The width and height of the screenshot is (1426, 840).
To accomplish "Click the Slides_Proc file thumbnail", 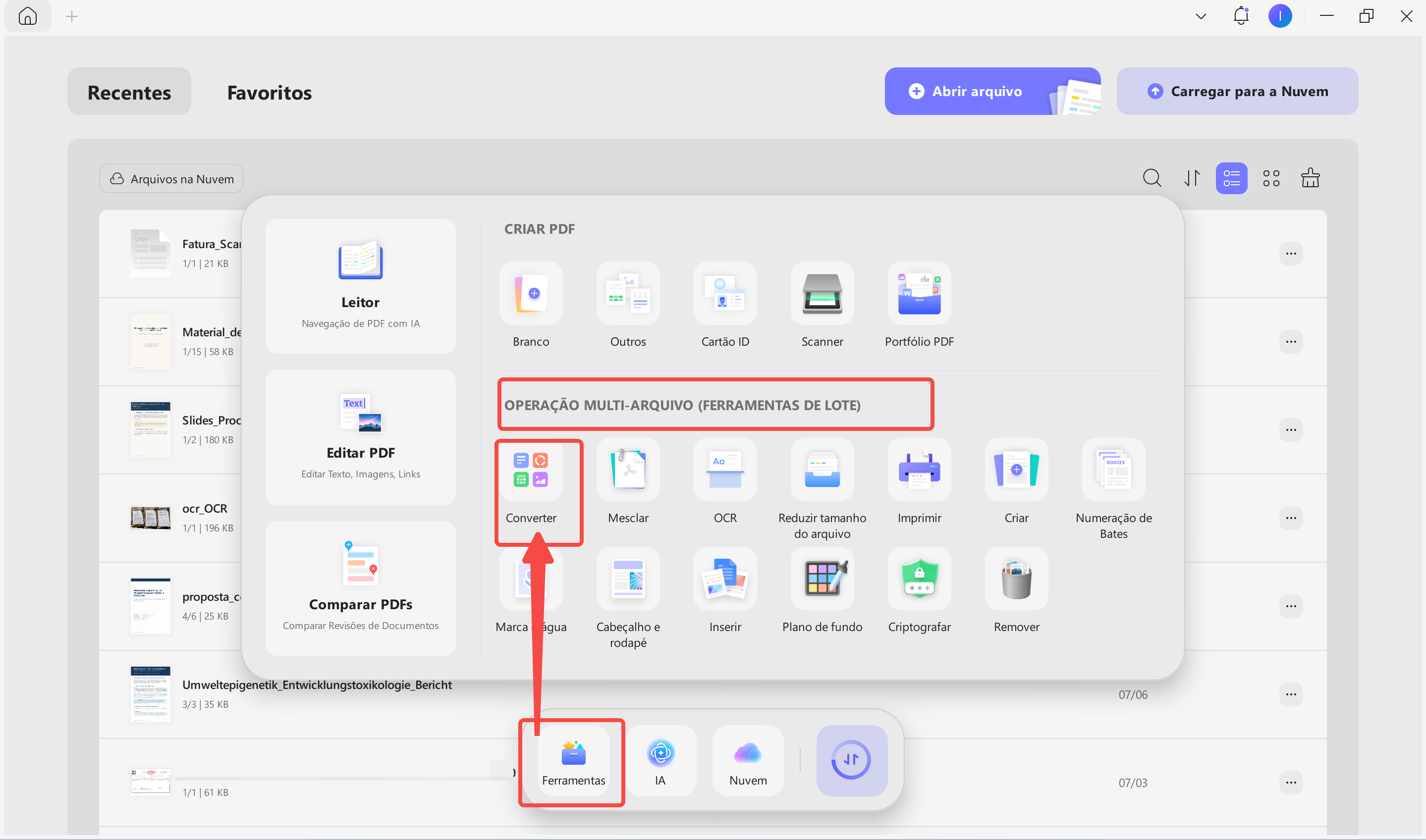I will tap(150, 429).
